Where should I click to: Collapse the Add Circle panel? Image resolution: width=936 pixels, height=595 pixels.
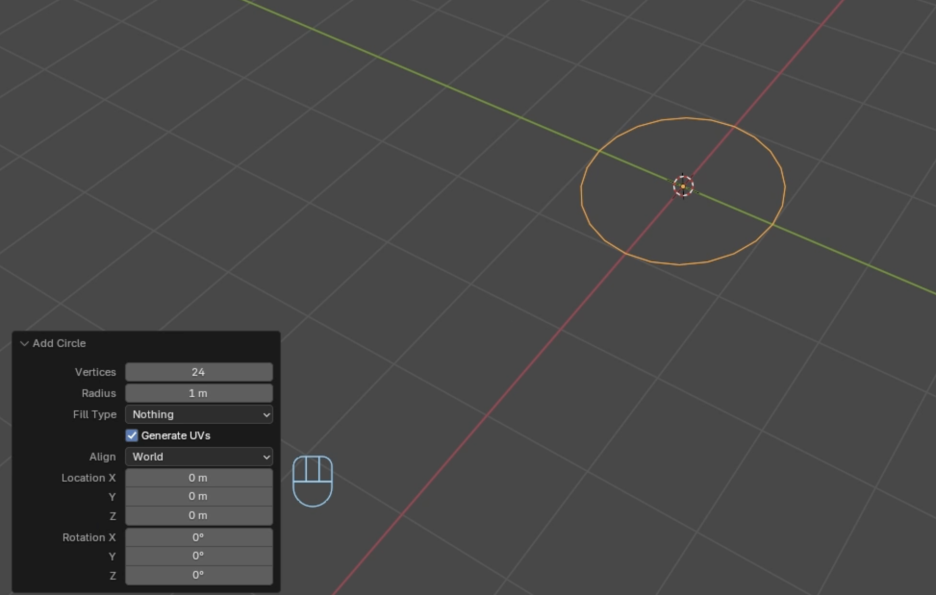click(24, 344)
